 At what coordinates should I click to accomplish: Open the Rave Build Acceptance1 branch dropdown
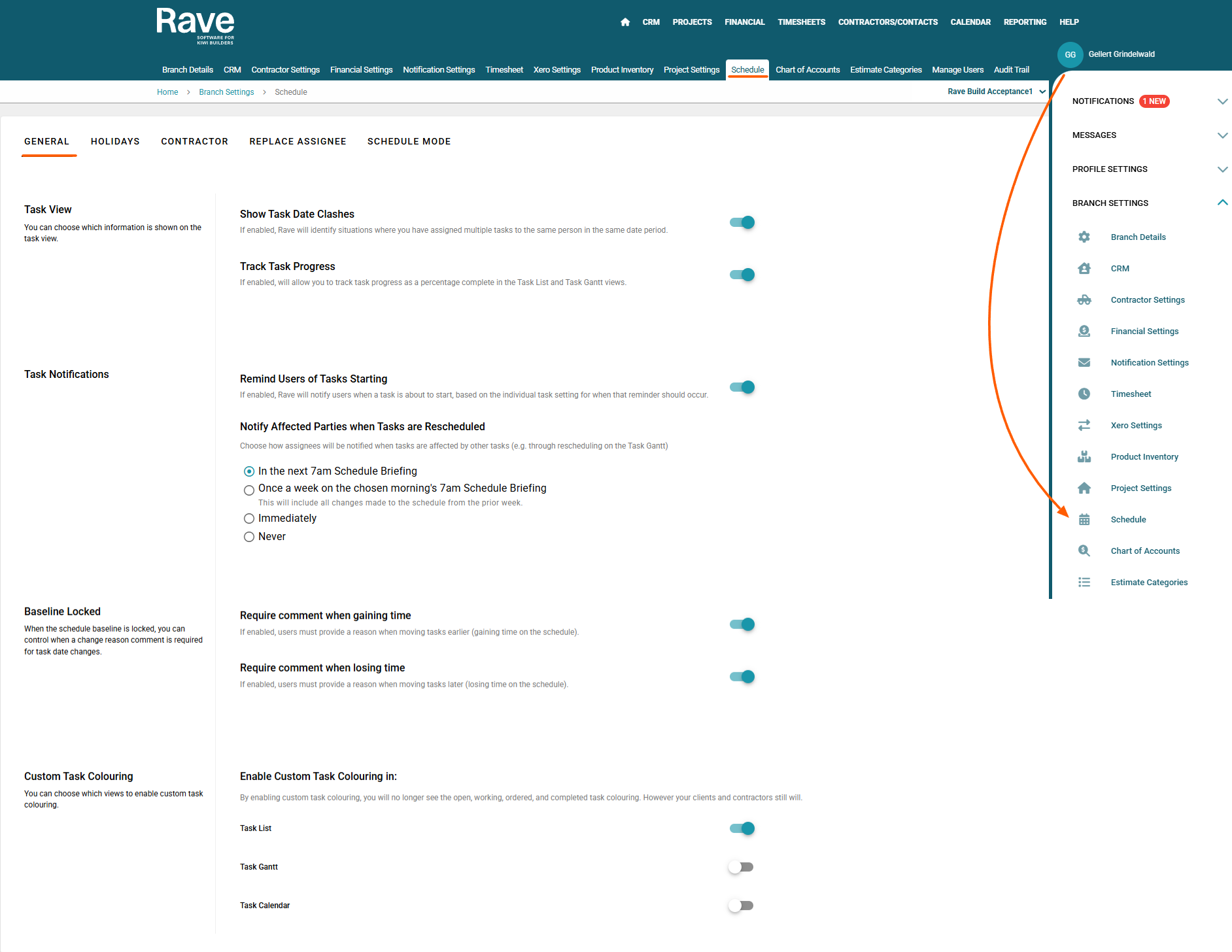coord(996,92)
